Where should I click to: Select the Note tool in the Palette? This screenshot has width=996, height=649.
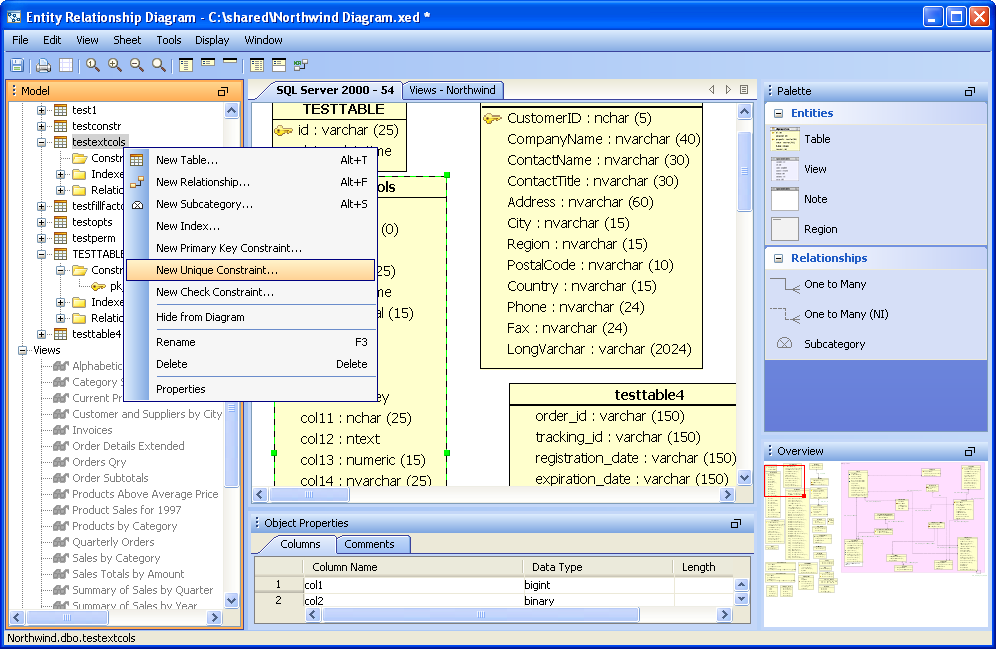pyautogui.click(x=815, y=199)
